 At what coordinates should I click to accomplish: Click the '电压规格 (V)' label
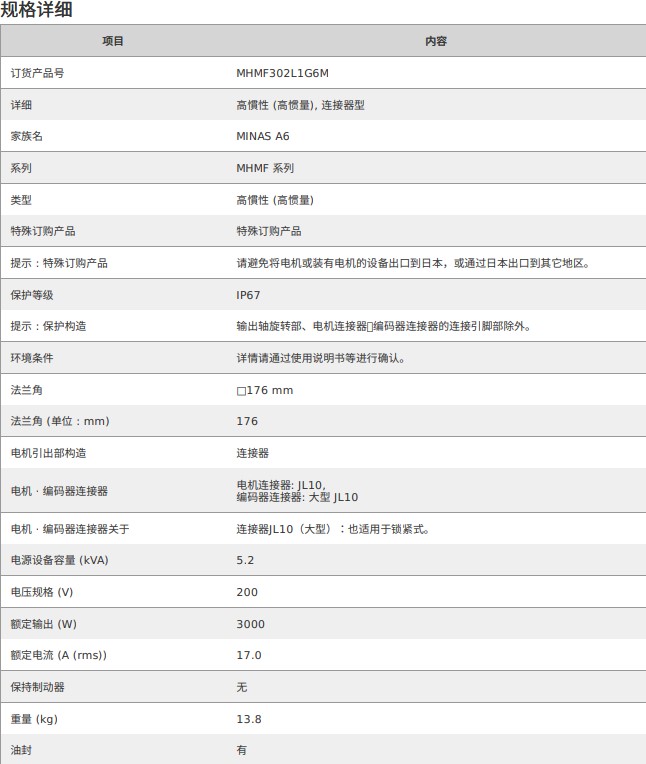pyautogui.click(x=42, y=592)
